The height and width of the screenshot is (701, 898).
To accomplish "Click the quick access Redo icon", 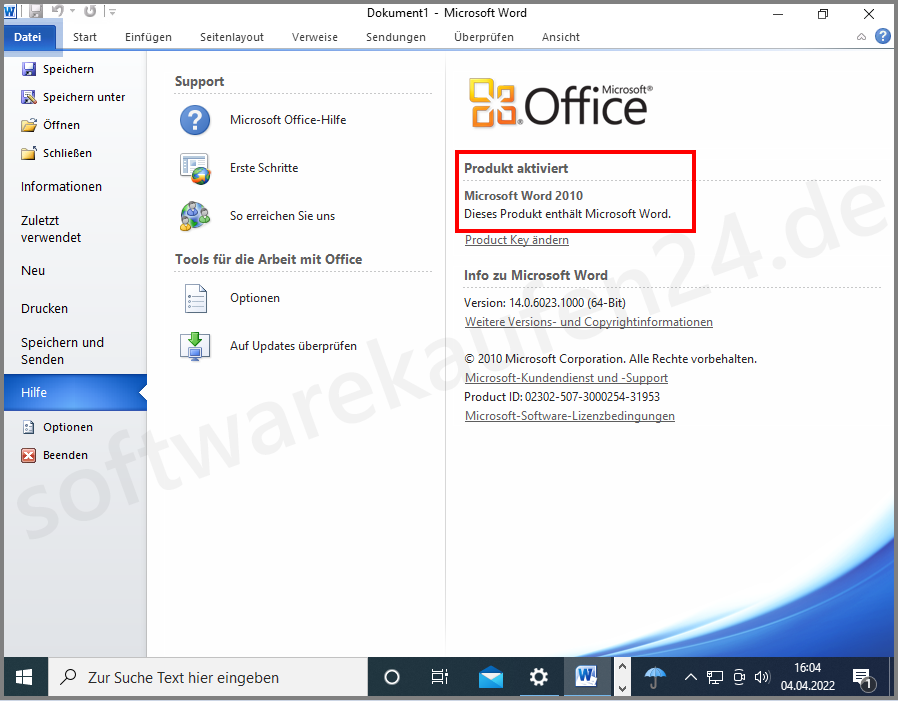I will click(x=90, y=11).
